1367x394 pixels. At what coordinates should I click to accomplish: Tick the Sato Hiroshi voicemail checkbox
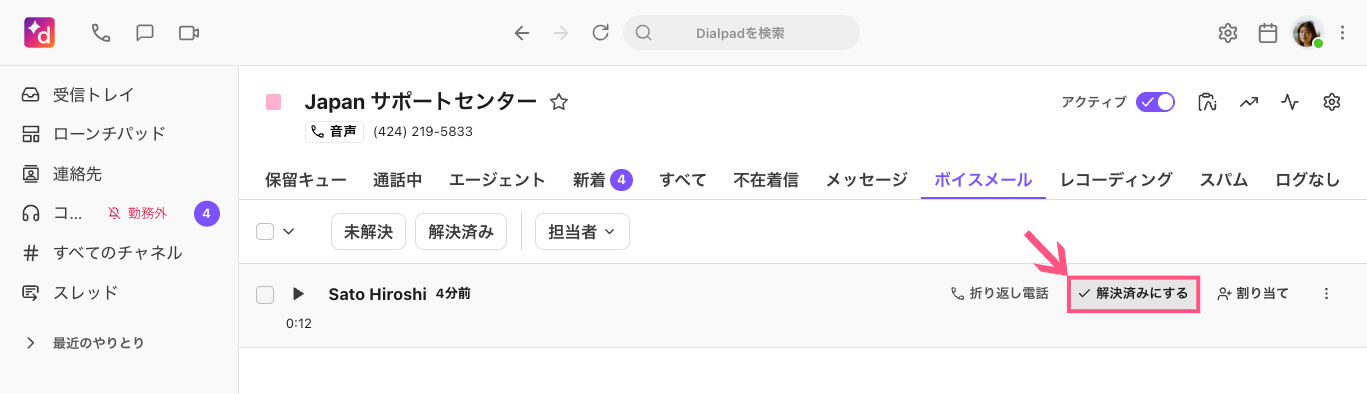(265, 294)
